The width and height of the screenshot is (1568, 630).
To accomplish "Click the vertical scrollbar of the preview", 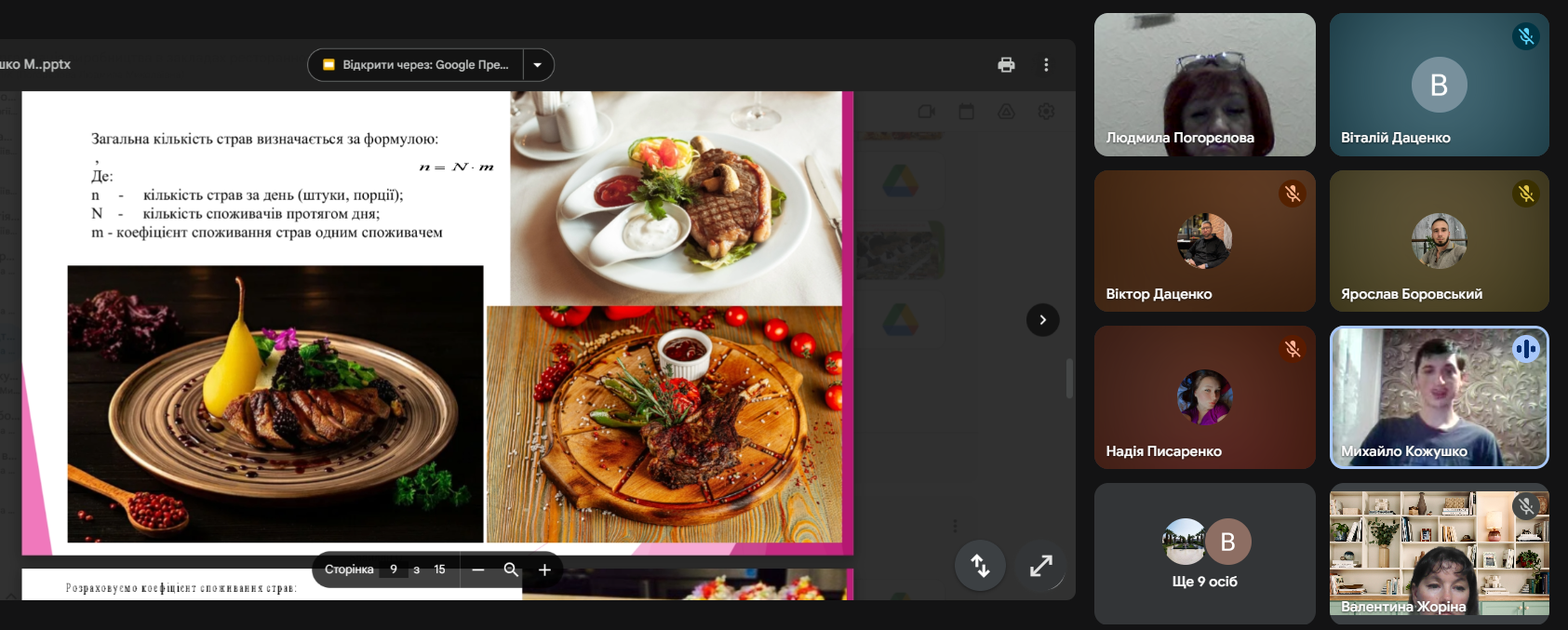I will (1069, 378).
